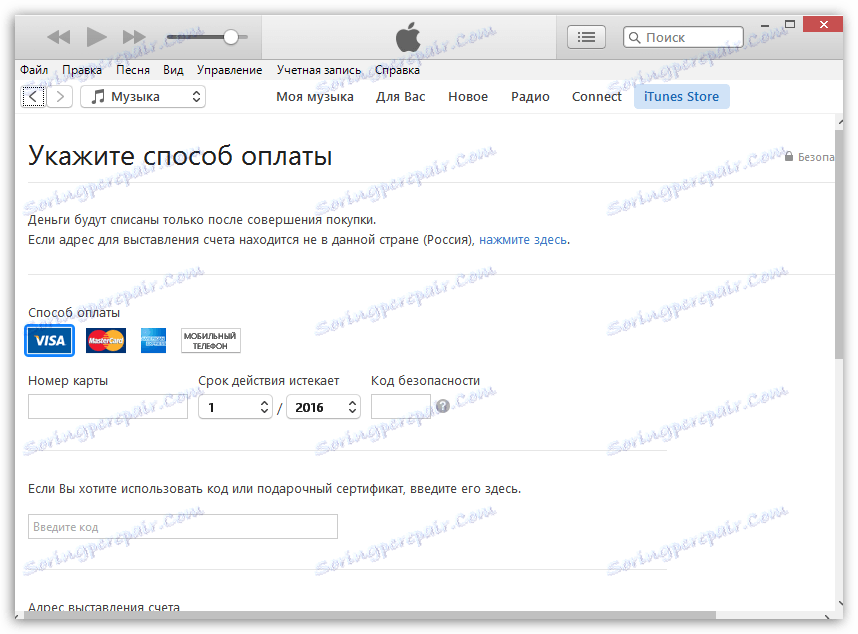
Task: Open the Учетная запись menu
Action: point(318,70)
